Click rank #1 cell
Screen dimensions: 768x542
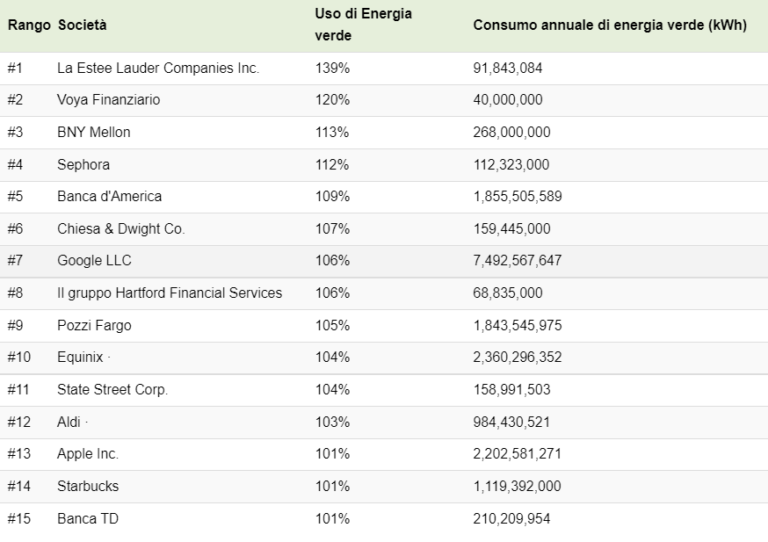click(x=15, y=68)
